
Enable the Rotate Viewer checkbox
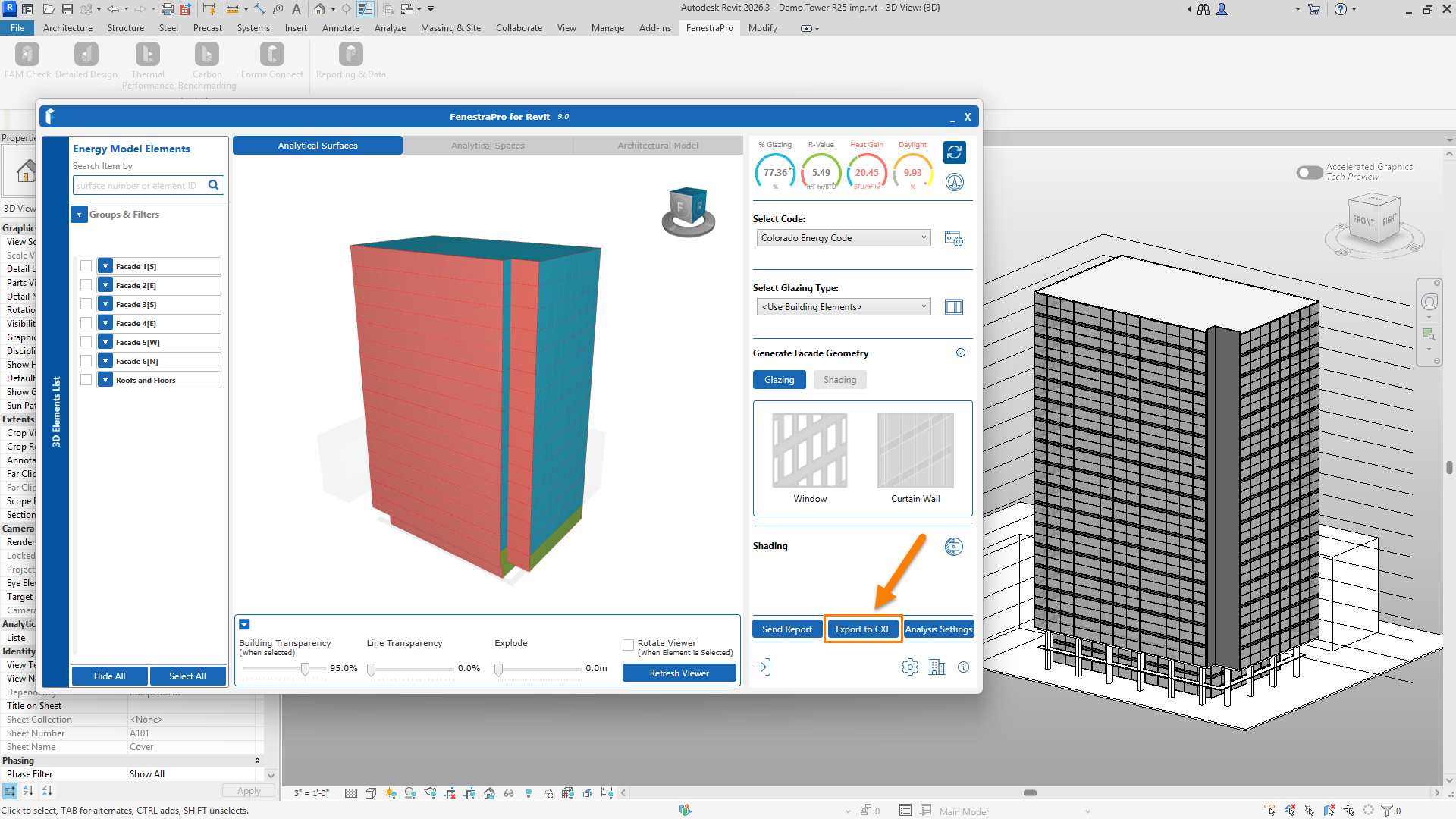[628, 645]
